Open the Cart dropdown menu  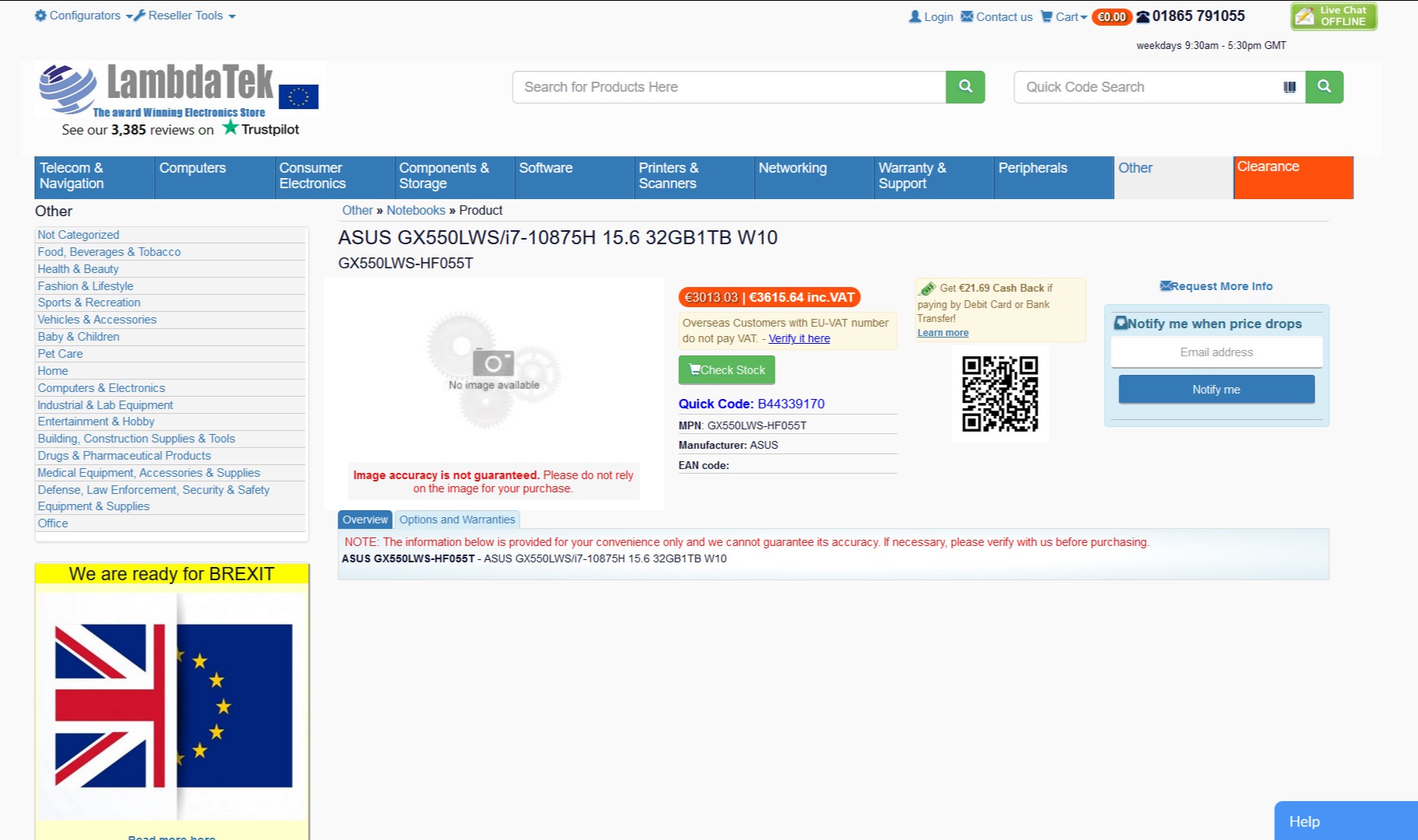pyautogui.click(x=1064, y=16)
